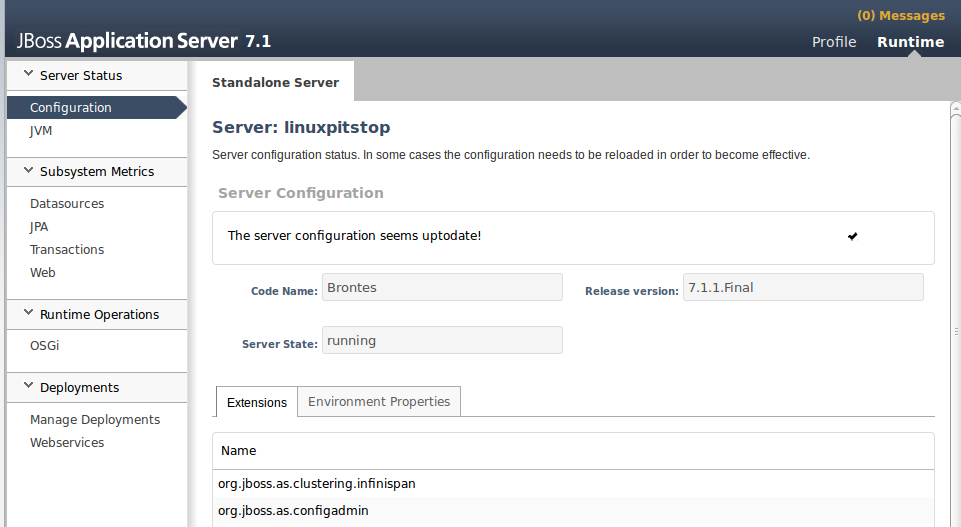This screenshot has width=961, height=527.
Task: Open Webservices in the sidebar
Action: [x=67, y=442]
